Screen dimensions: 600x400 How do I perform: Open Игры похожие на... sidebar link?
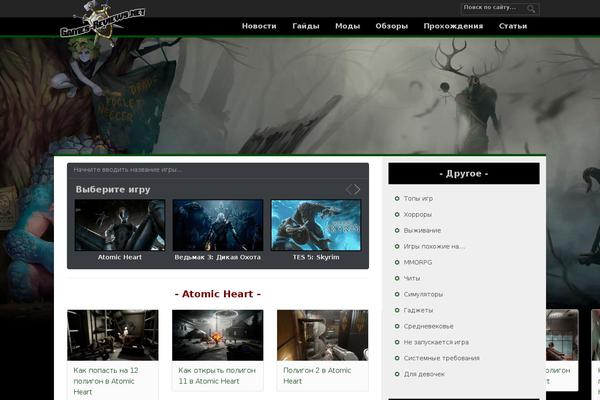tap(434, 247)
